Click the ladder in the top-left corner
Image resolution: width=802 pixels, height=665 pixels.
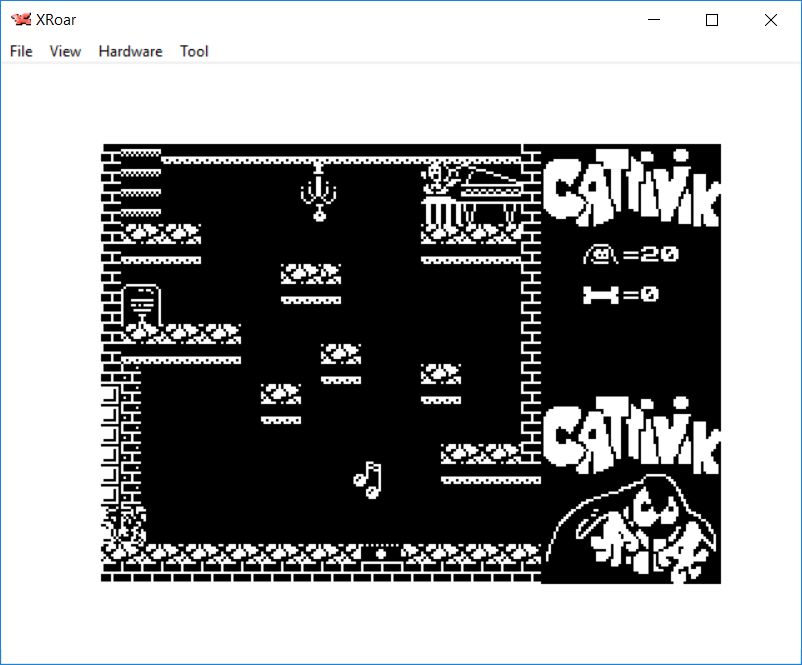click(140, 184)
